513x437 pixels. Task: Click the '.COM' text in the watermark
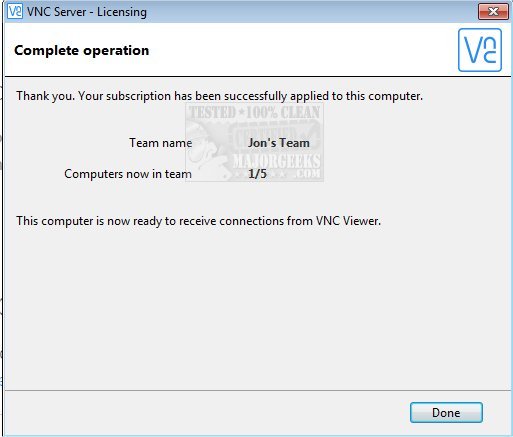point(308,173)
